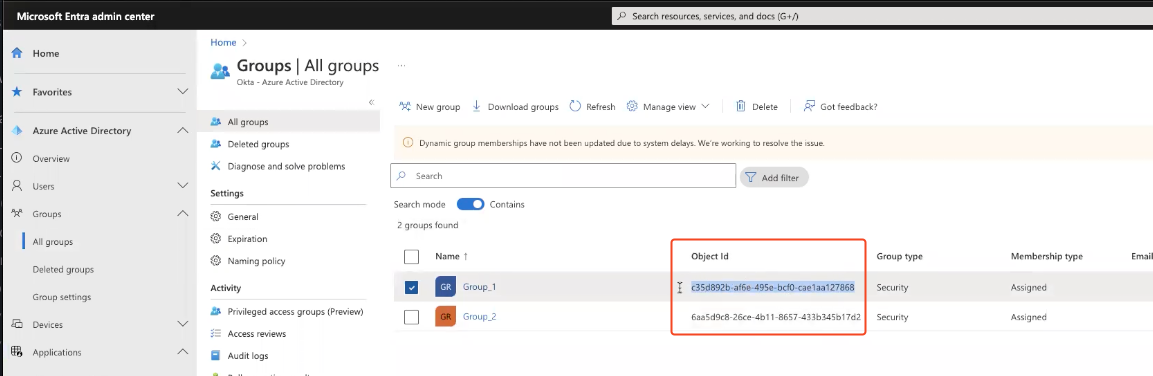Click the General settings gear icon
Image resolution: width=1153 pixels, height=376 pixels.
(x=216, y=217)
